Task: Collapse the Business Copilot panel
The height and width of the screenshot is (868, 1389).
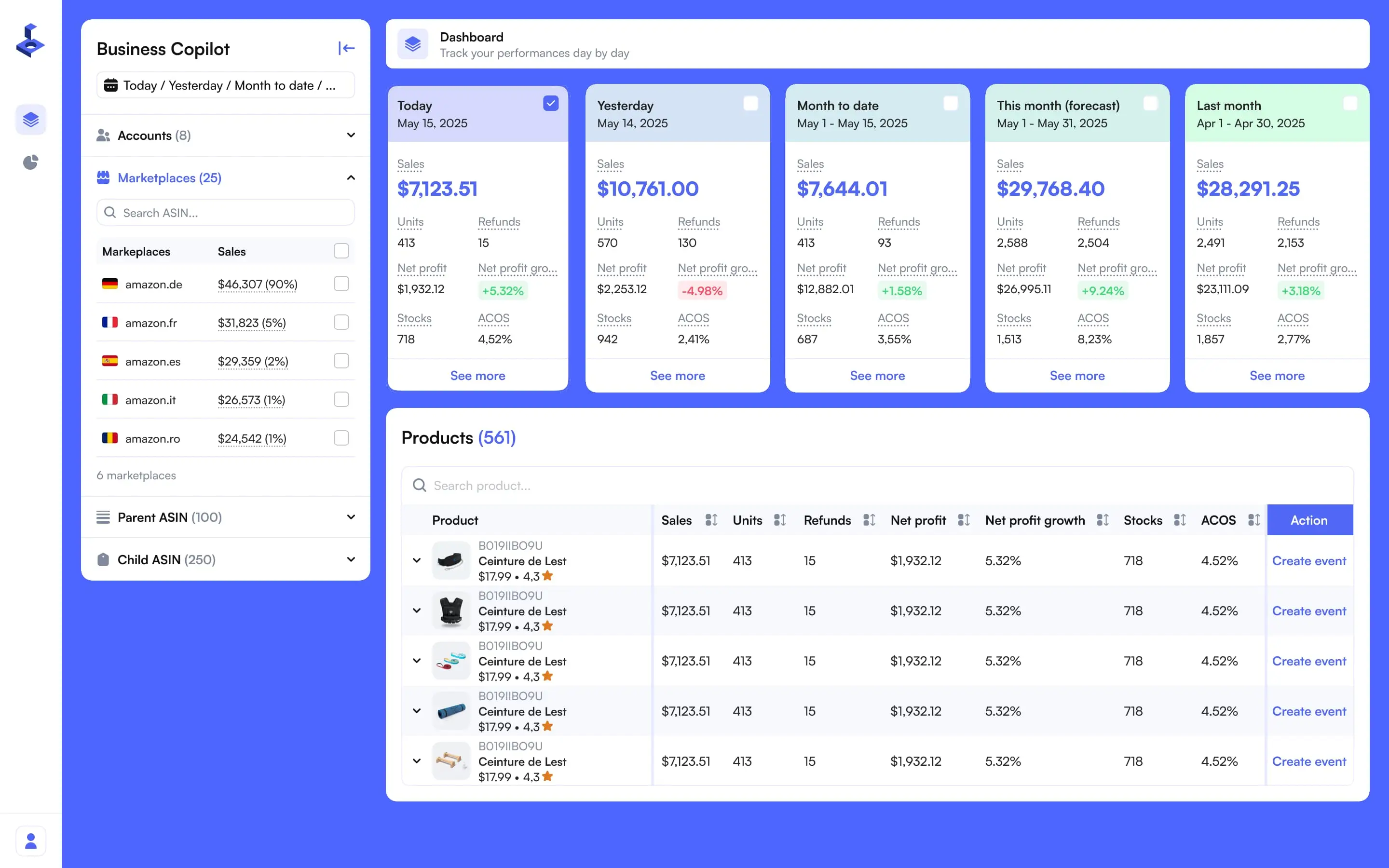Action: (346, 48)
